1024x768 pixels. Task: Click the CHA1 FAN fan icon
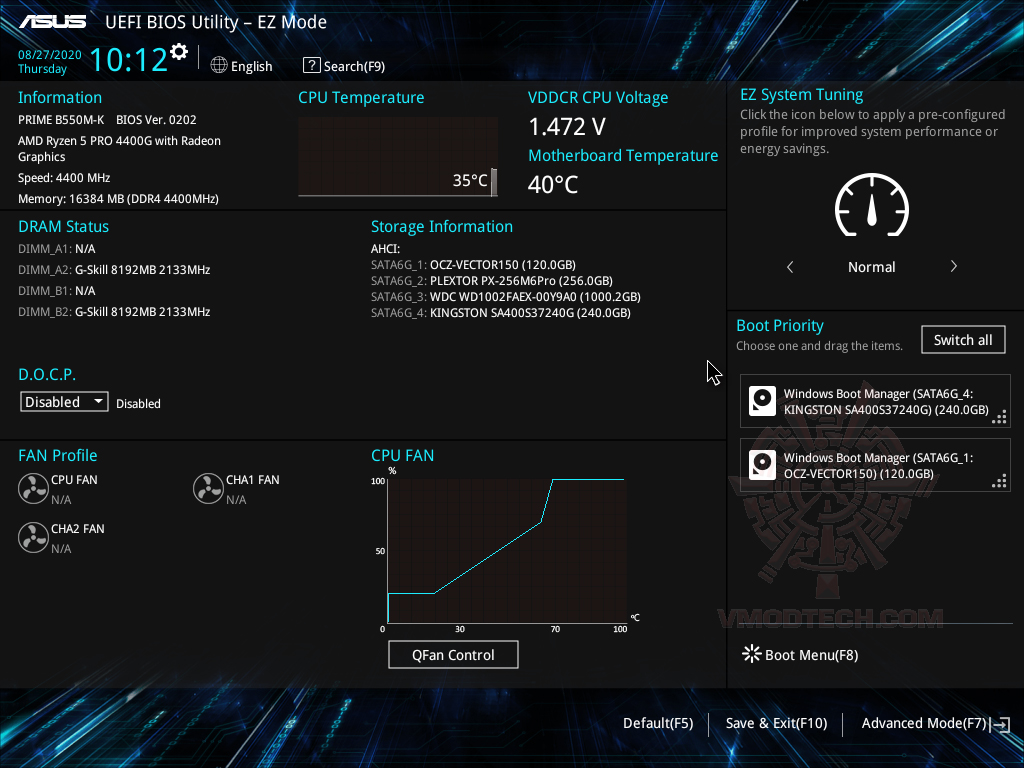click(x=208, y=488)
